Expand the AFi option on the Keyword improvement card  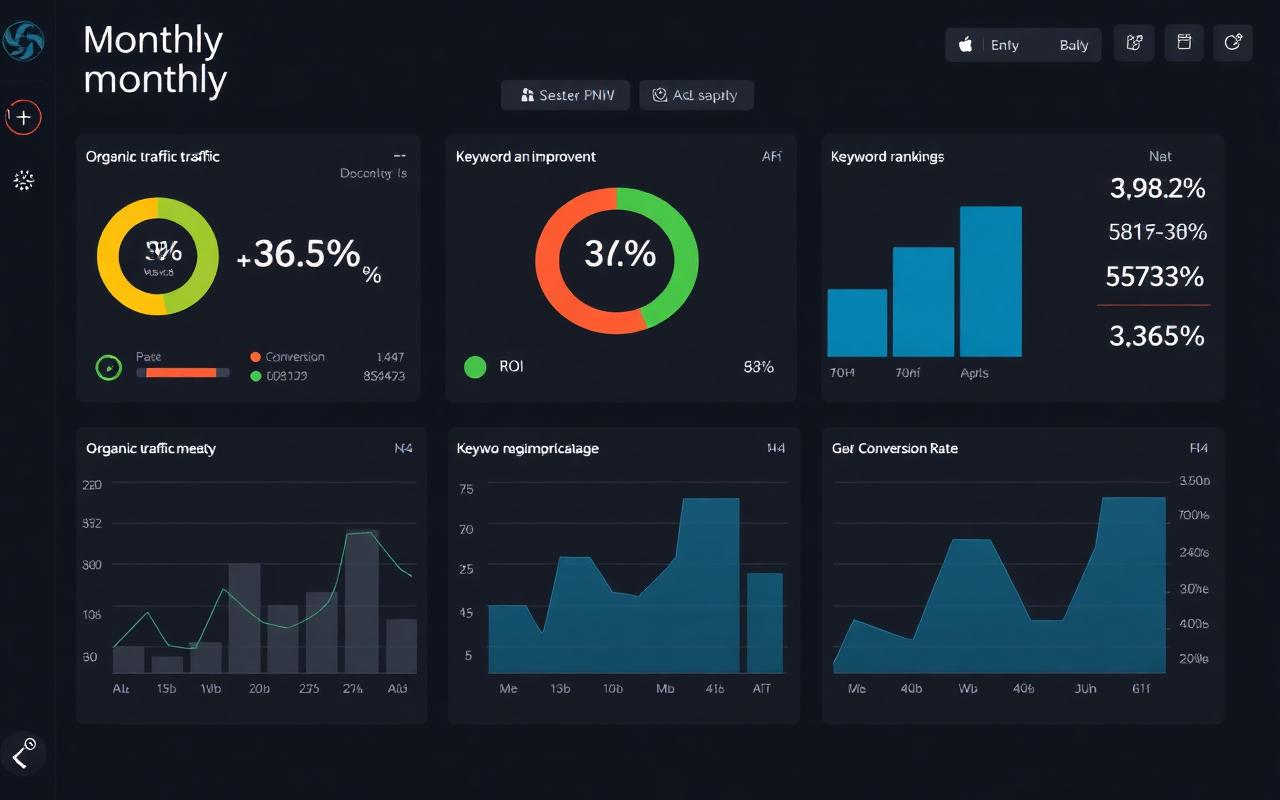pyautogui.click(x=771, y=156)
